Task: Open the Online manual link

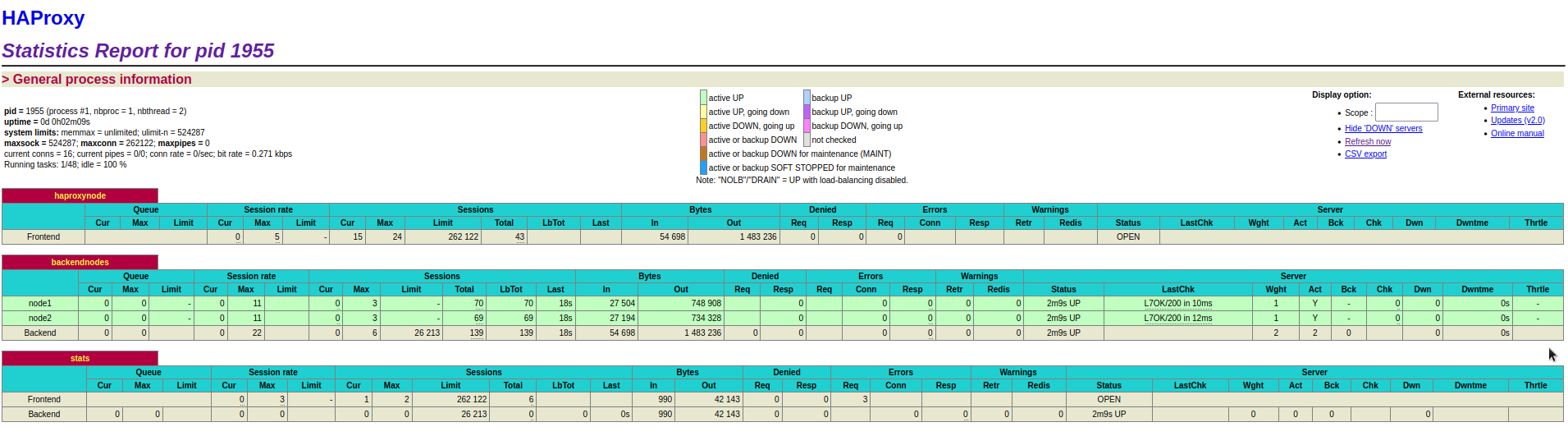Action: click(1517, 133)
